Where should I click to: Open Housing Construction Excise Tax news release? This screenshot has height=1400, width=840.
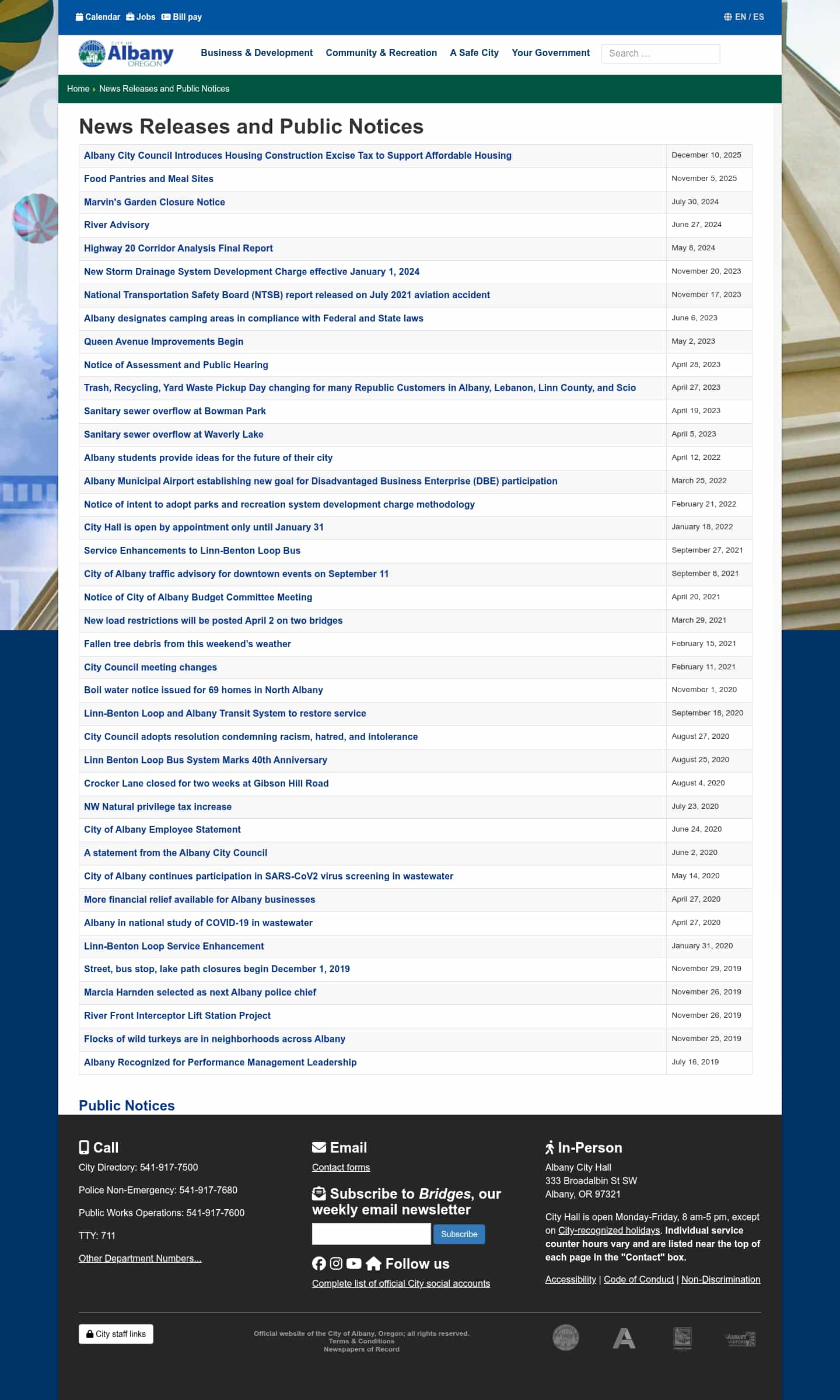[x=297, y=156]
